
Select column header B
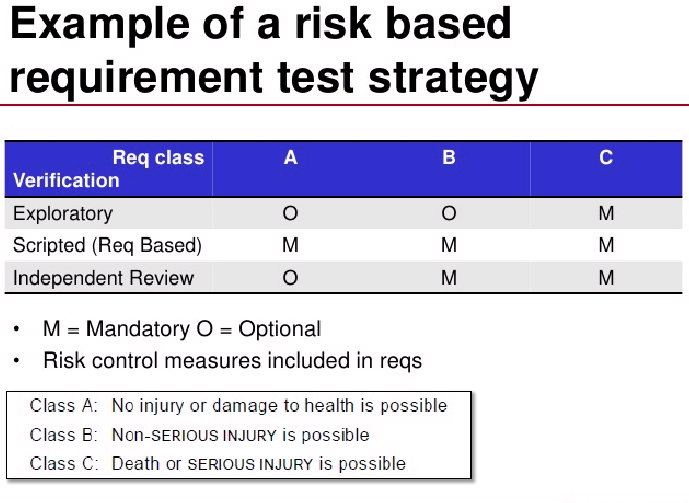pyautogui.click(x=449, y=157)
